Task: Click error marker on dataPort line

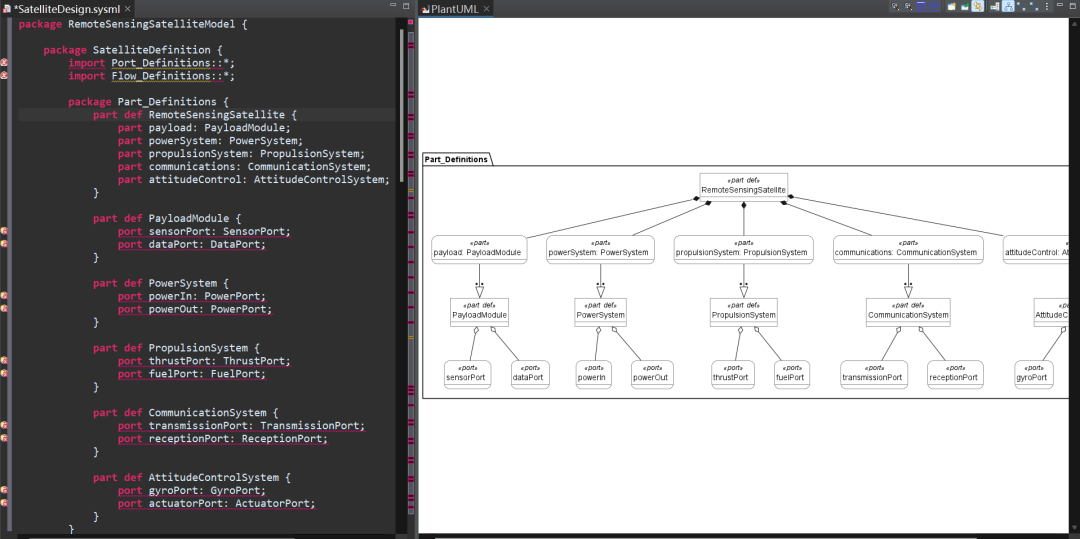Action: (4, 244)
